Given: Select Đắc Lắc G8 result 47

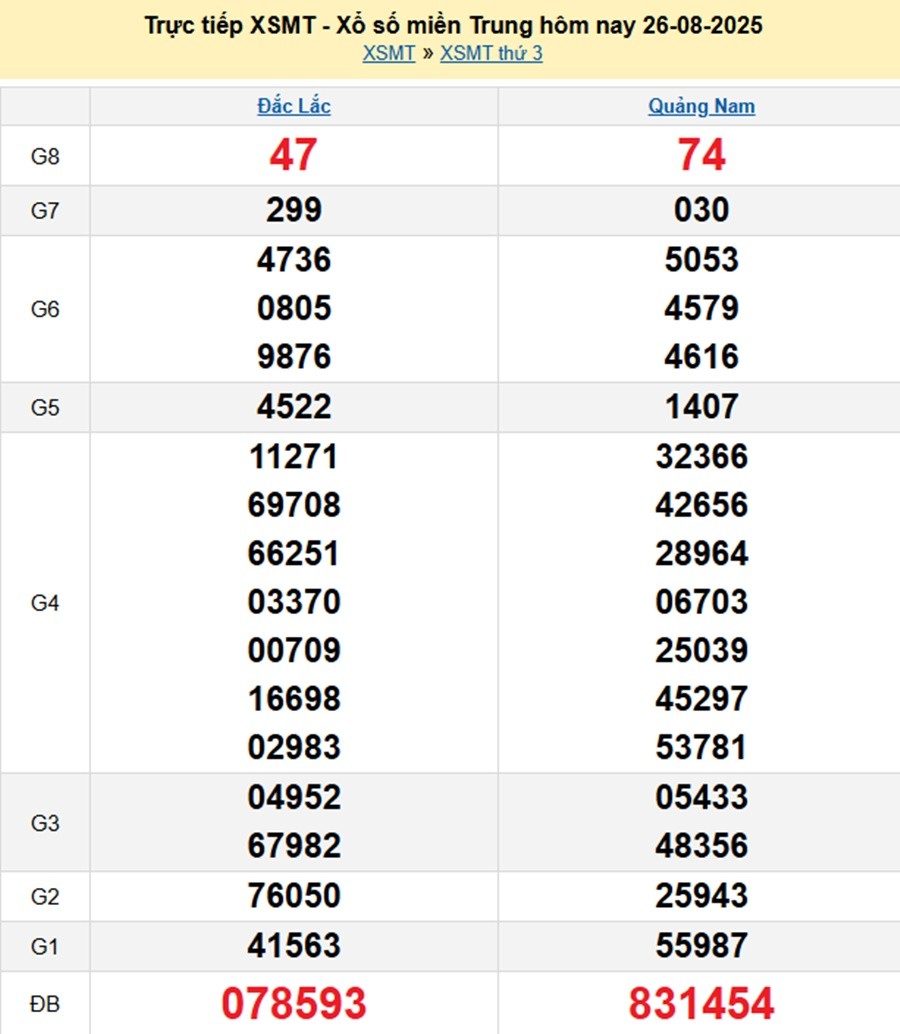Looking at the screenshot, I should tap(293, 155).
